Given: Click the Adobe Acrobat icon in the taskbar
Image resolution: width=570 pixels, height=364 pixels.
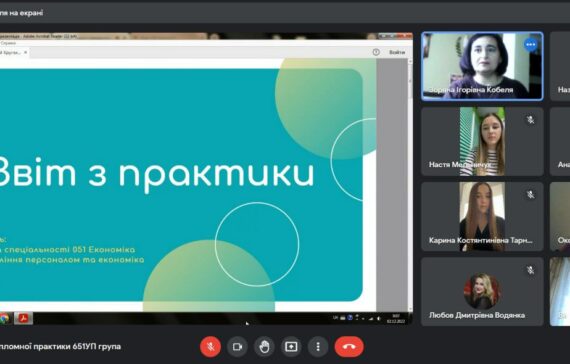Looking at the screenshot, I should coord(23,318).
